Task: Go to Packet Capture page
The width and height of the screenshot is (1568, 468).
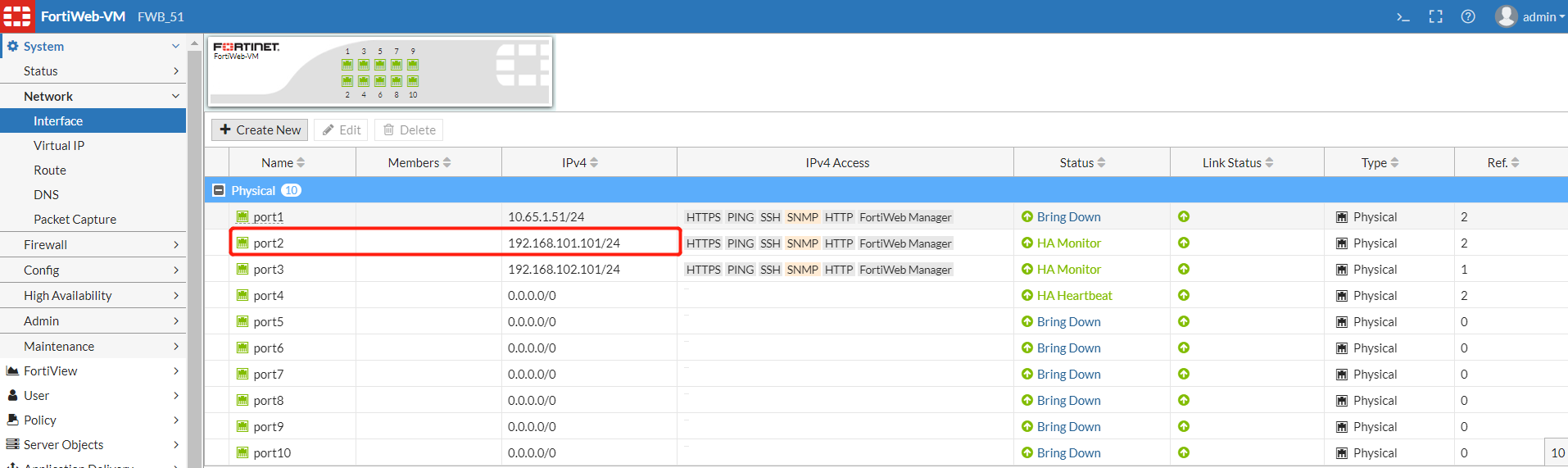Action: coord(75,220)
